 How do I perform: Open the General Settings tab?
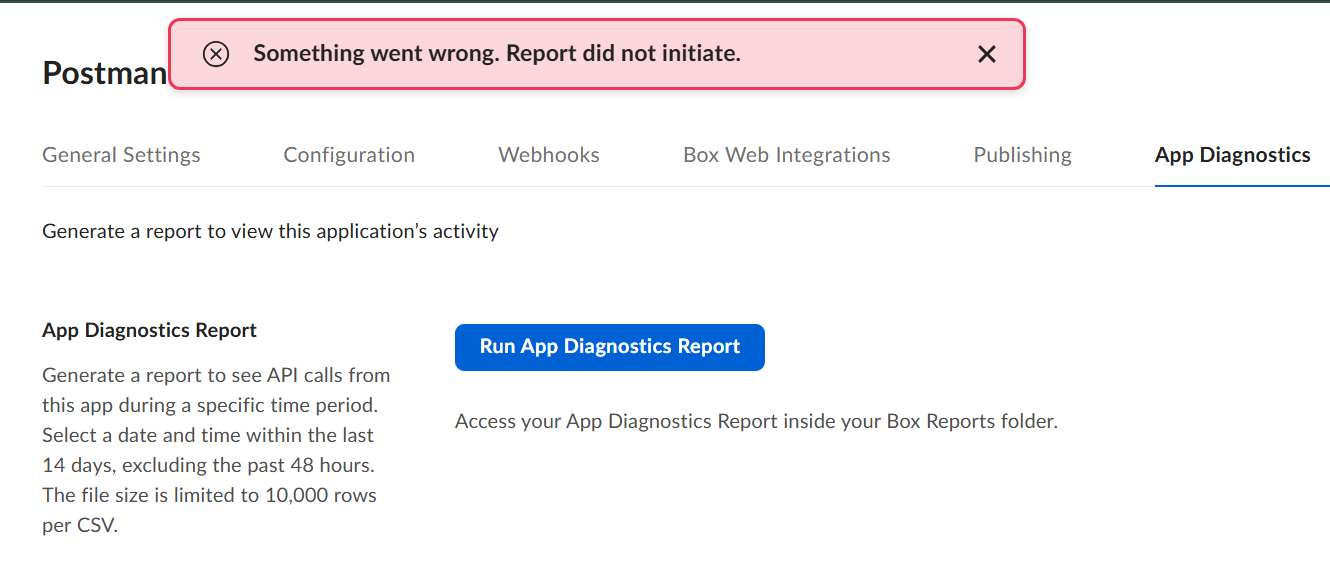121,155
